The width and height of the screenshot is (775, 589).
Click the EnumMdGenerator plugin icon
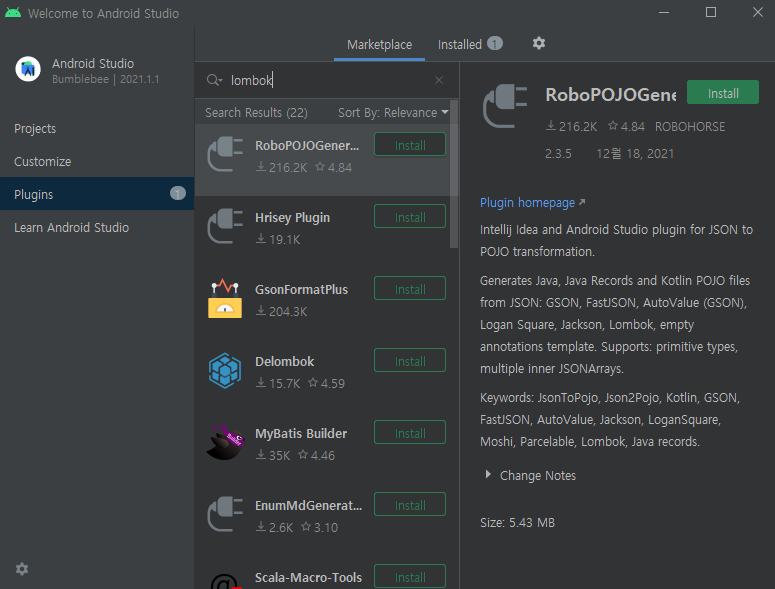(225, 514)
